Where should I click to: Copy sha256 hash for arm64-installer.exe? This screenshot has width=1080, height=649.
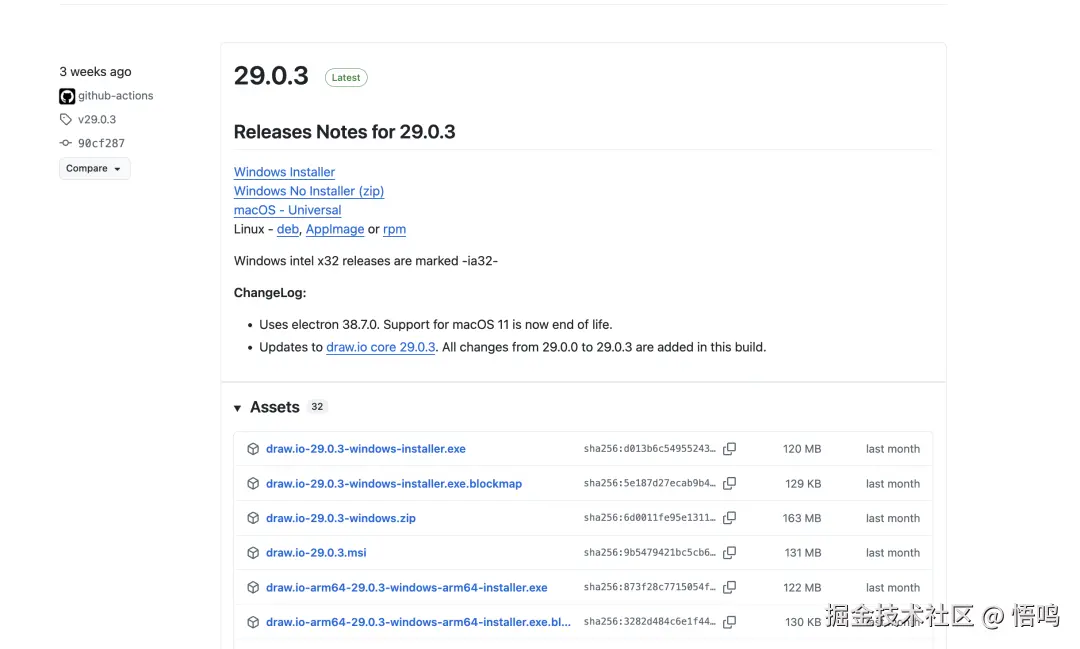point(729,588)
